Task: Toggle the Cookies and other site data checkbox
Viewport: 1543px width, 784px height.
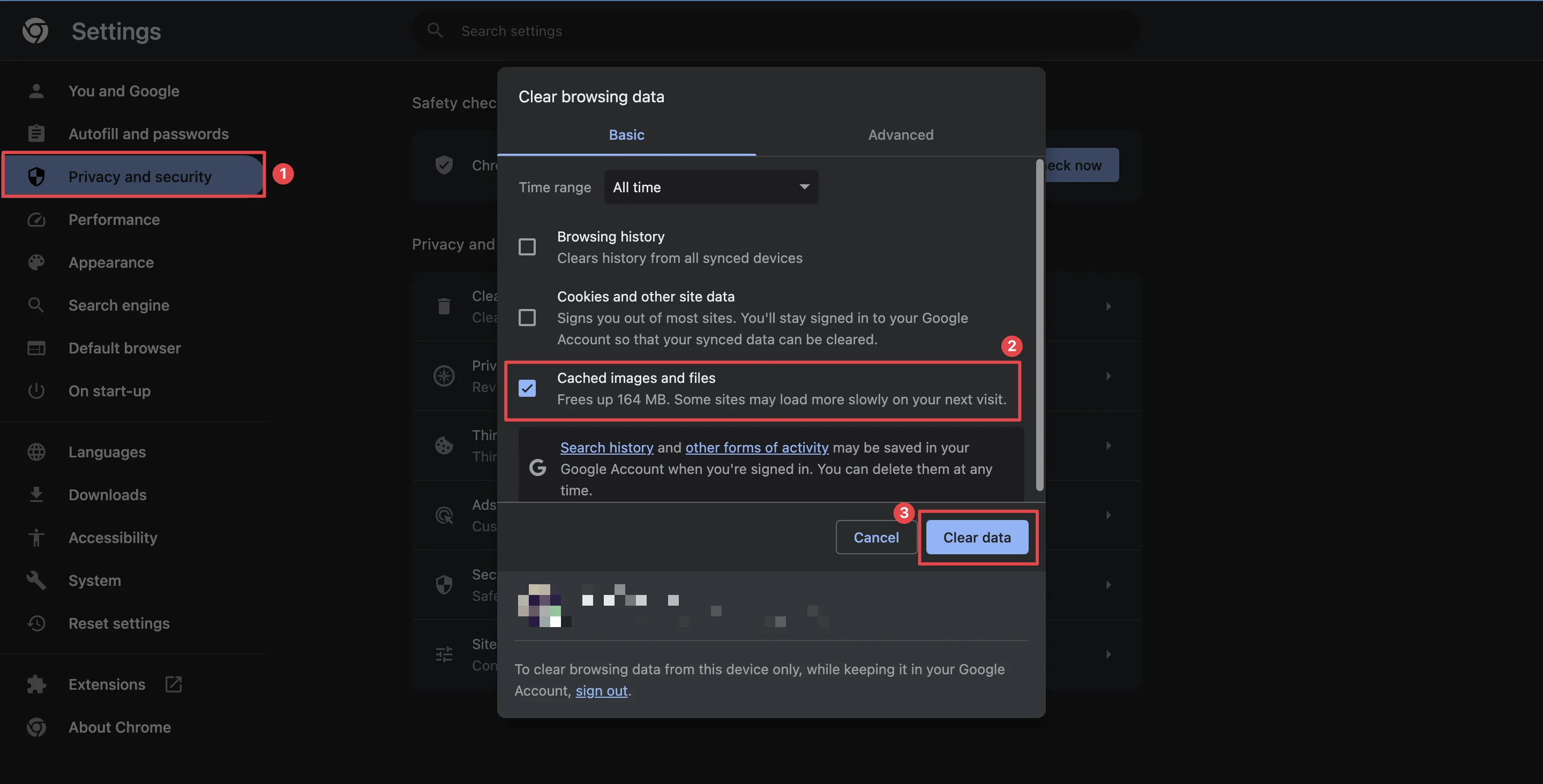Action: [527, 317]
